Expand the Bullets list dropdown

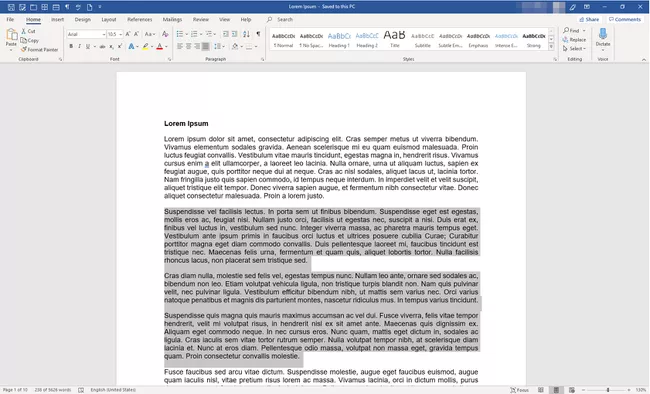point(187,34)
